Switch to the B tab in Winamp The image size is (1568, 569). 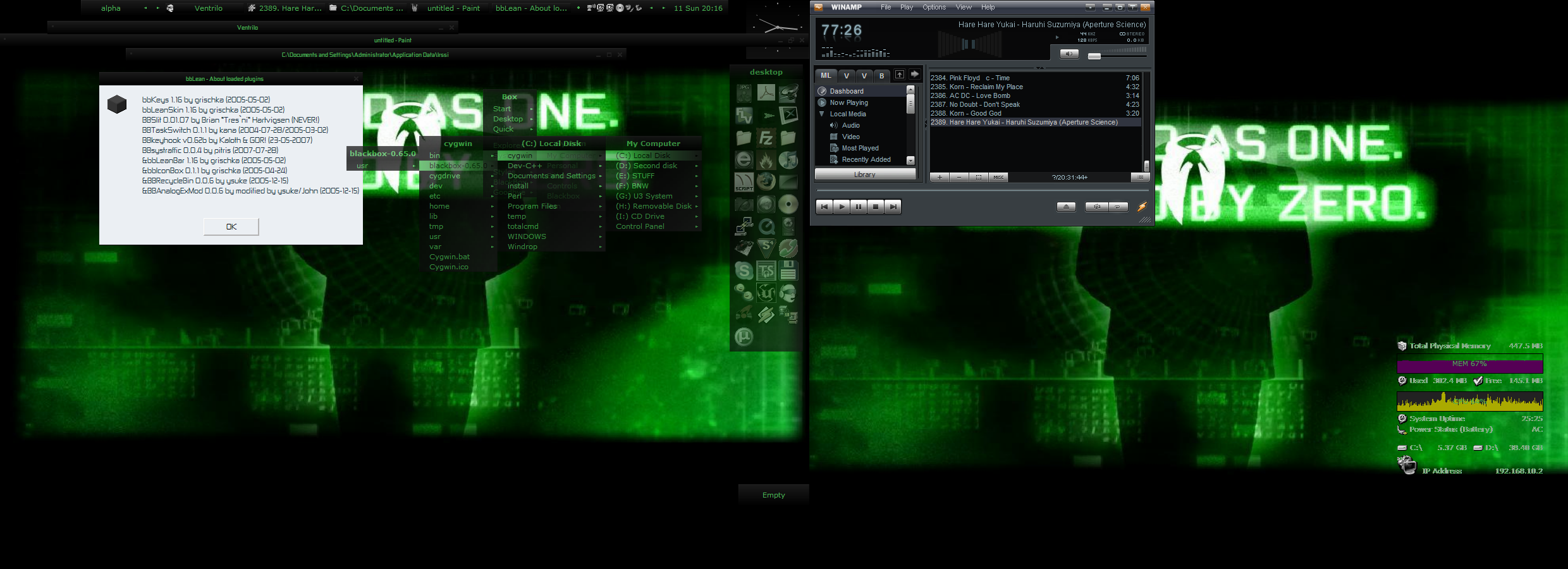coord(881,76)
